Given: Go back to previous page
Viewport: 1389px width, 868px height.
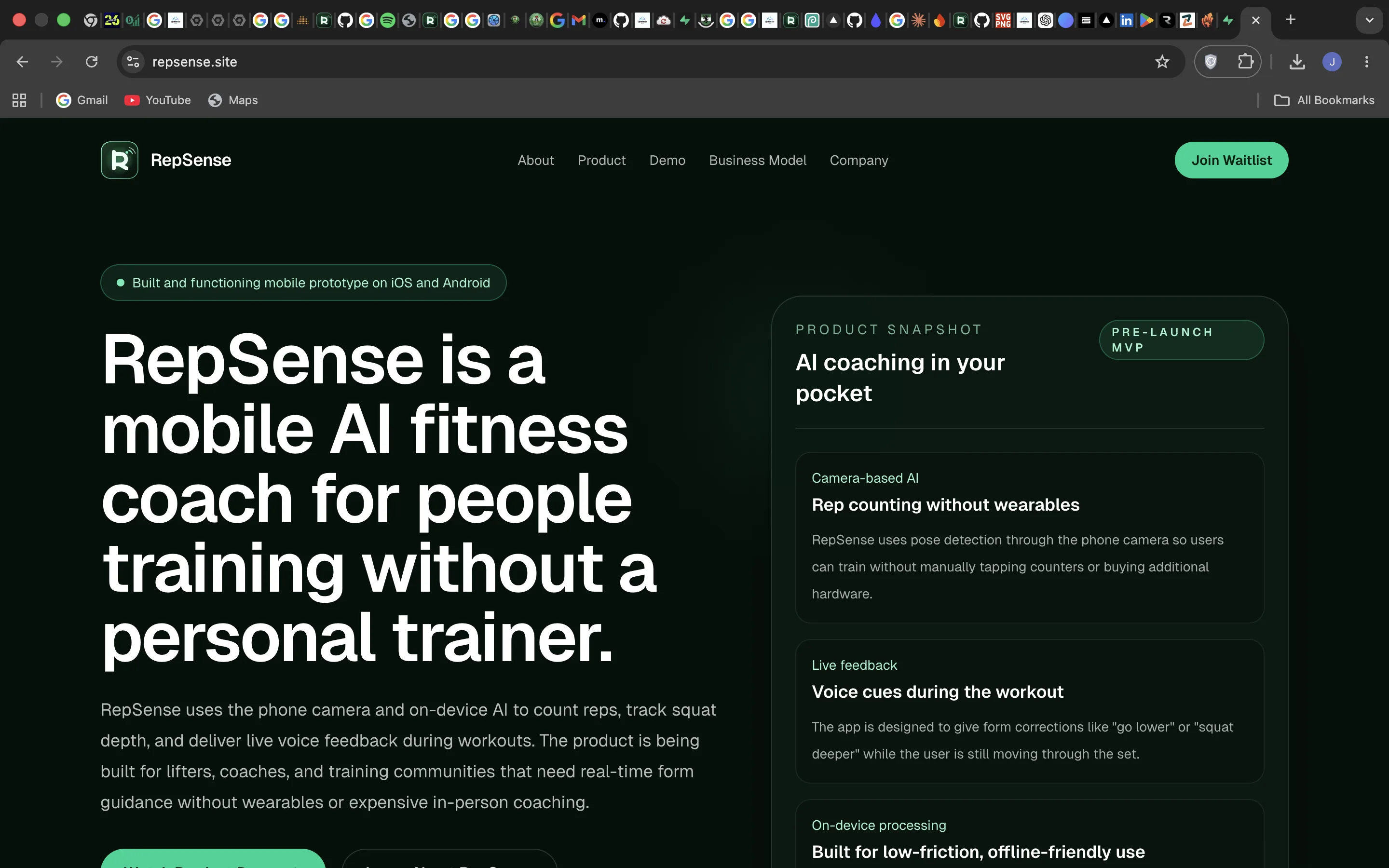Looking at the screenshot, I should click(22, 61).
